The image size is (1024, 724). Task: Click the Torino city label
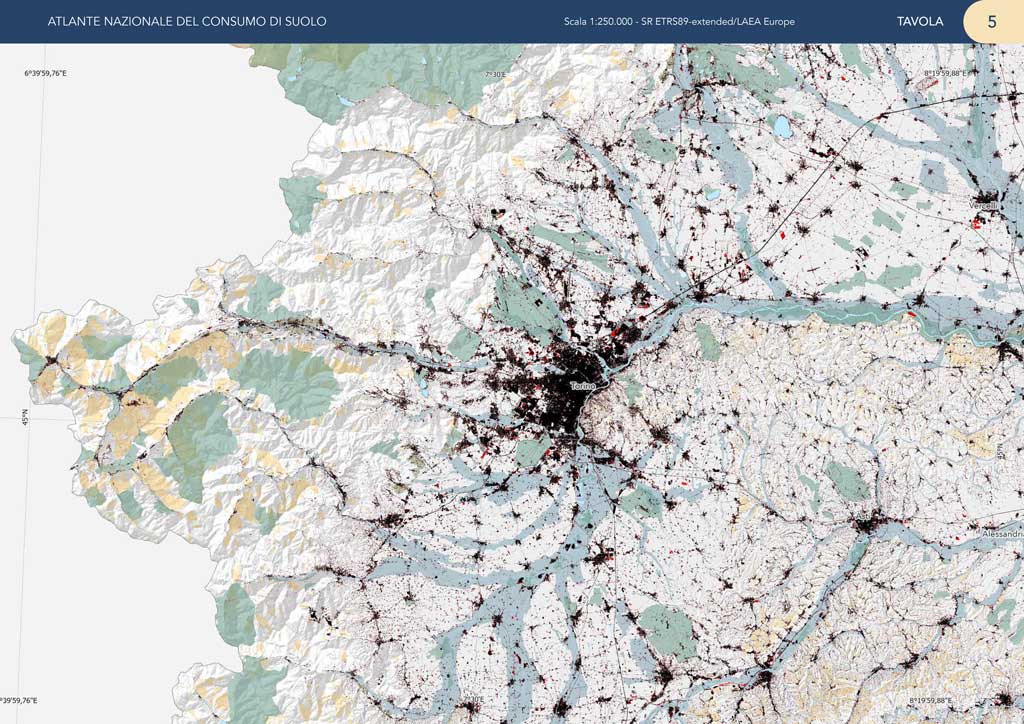point(582,386)
